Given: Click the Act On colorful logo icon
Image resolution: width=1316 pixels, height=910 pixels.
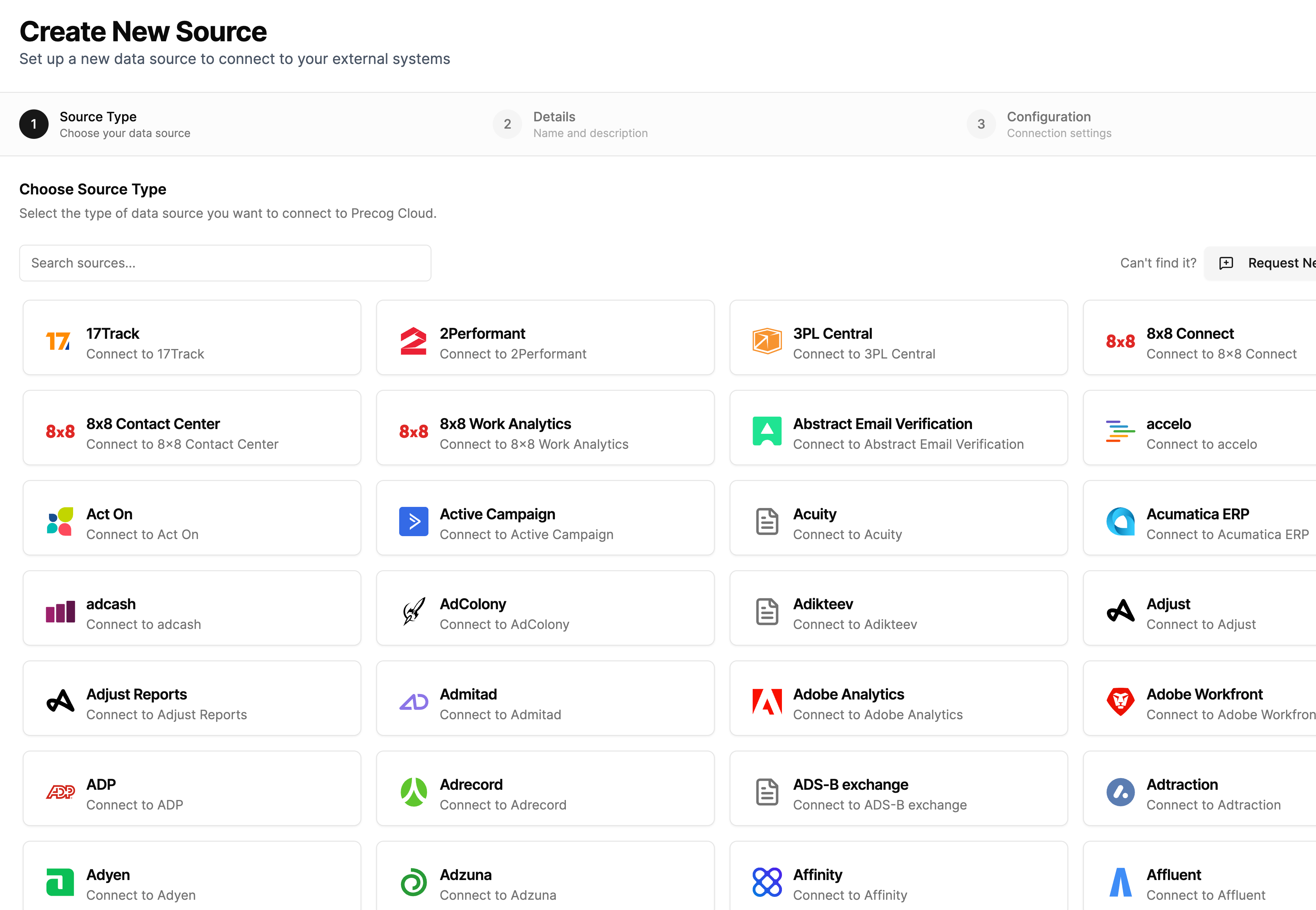Looking at the screenshot, I should [60, 522].
